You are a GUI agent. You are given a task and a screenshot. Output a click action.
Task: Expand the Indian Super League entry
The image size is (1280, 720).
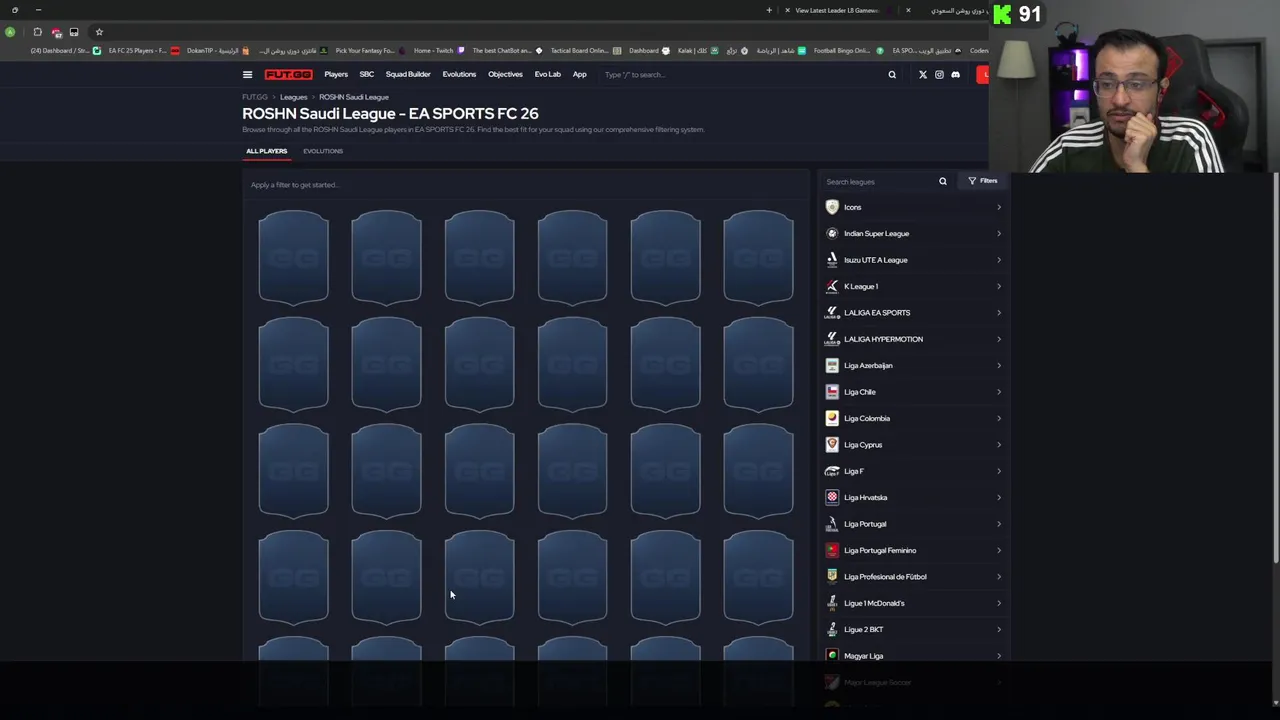point(998,233)
